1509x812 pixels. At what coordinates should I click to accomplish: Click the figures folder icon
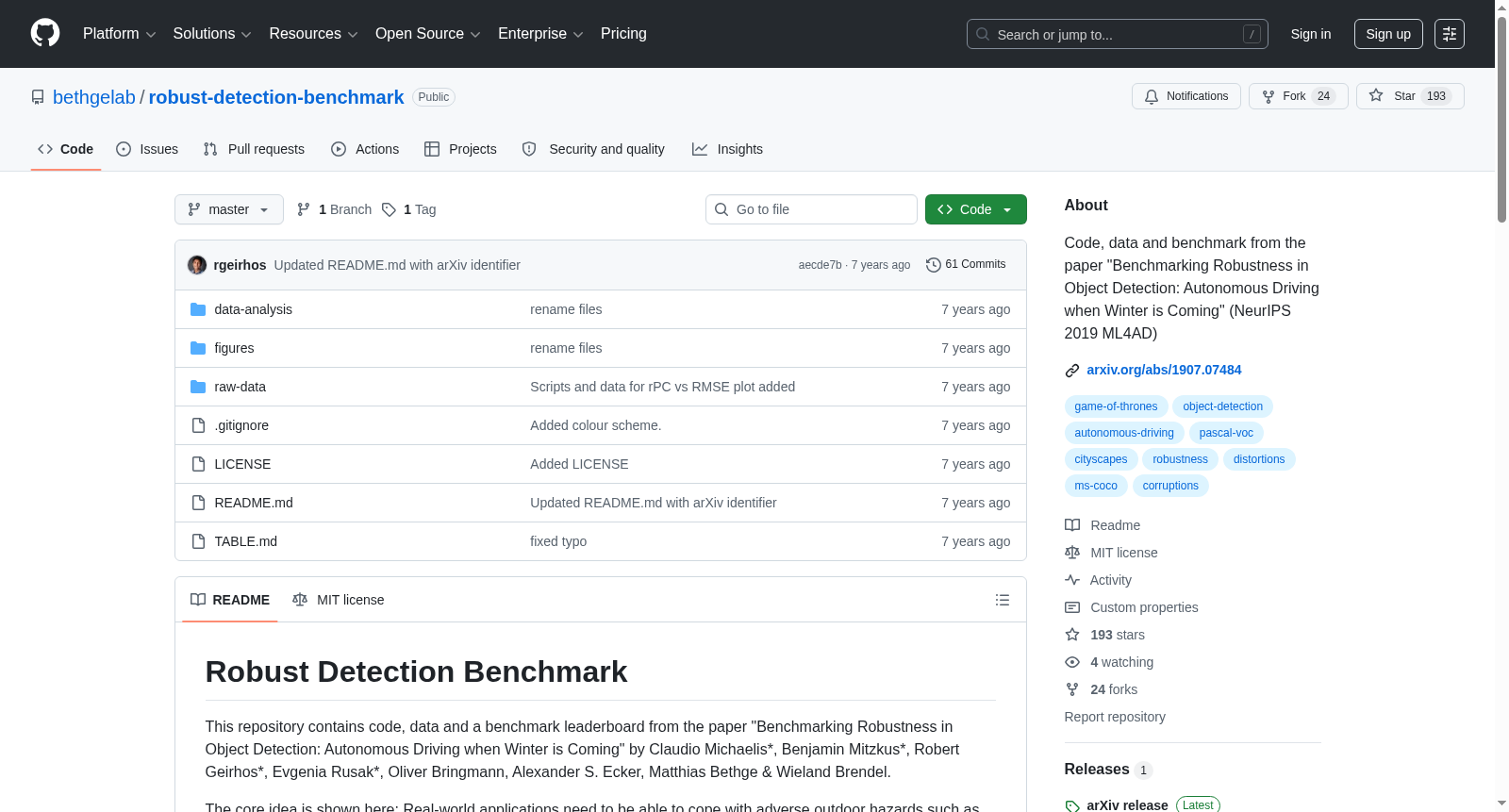(198, 348)
